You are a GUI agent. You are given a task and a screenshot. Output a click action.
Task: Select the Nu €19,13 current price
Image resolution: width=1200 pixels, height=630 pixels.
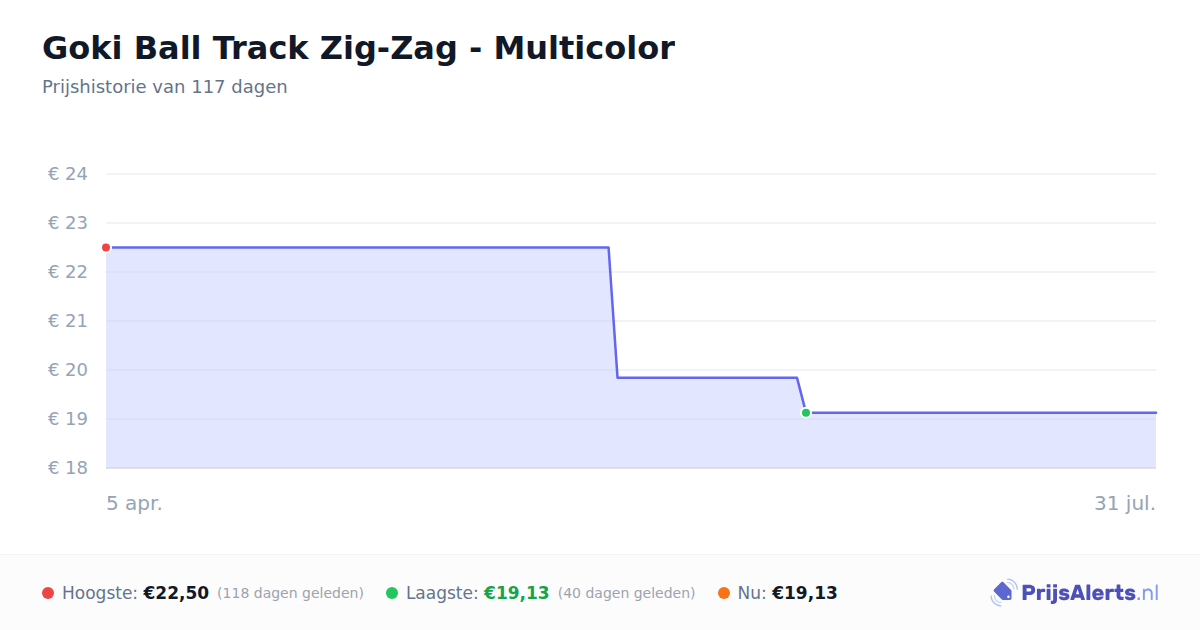tap(805, 593)
